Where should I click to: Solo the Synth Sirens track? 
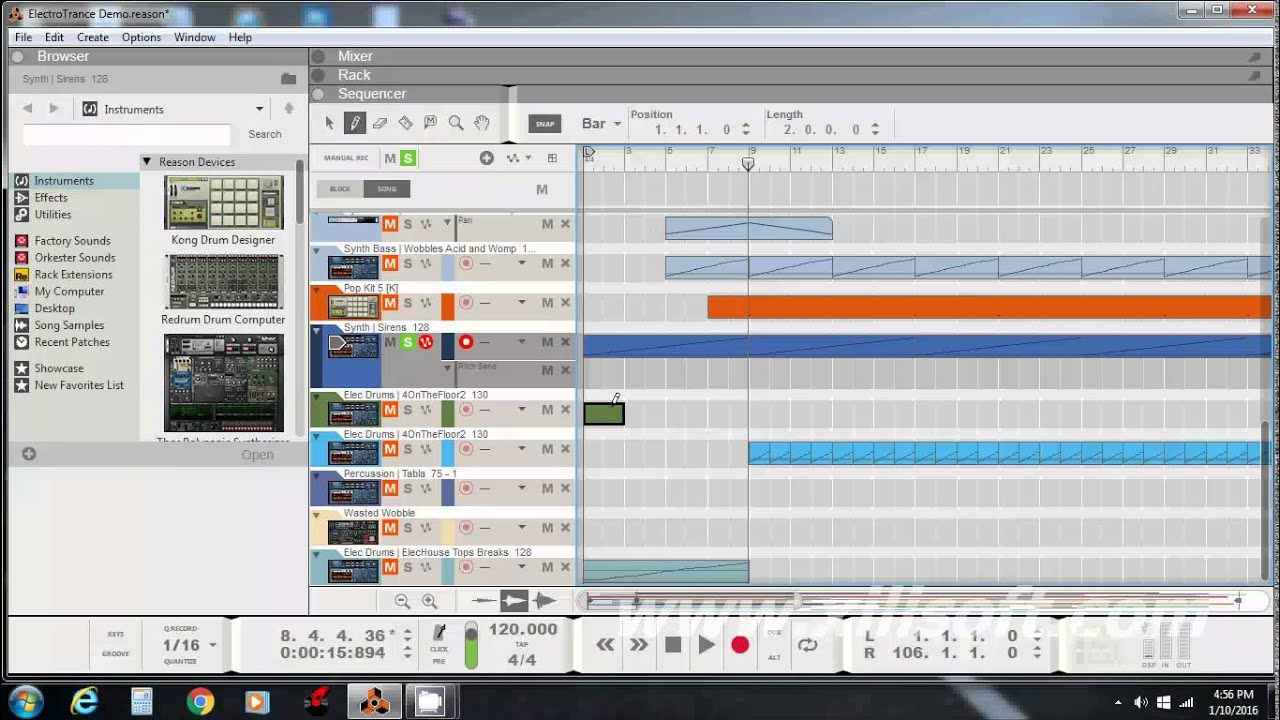click(x=407, y=342)
